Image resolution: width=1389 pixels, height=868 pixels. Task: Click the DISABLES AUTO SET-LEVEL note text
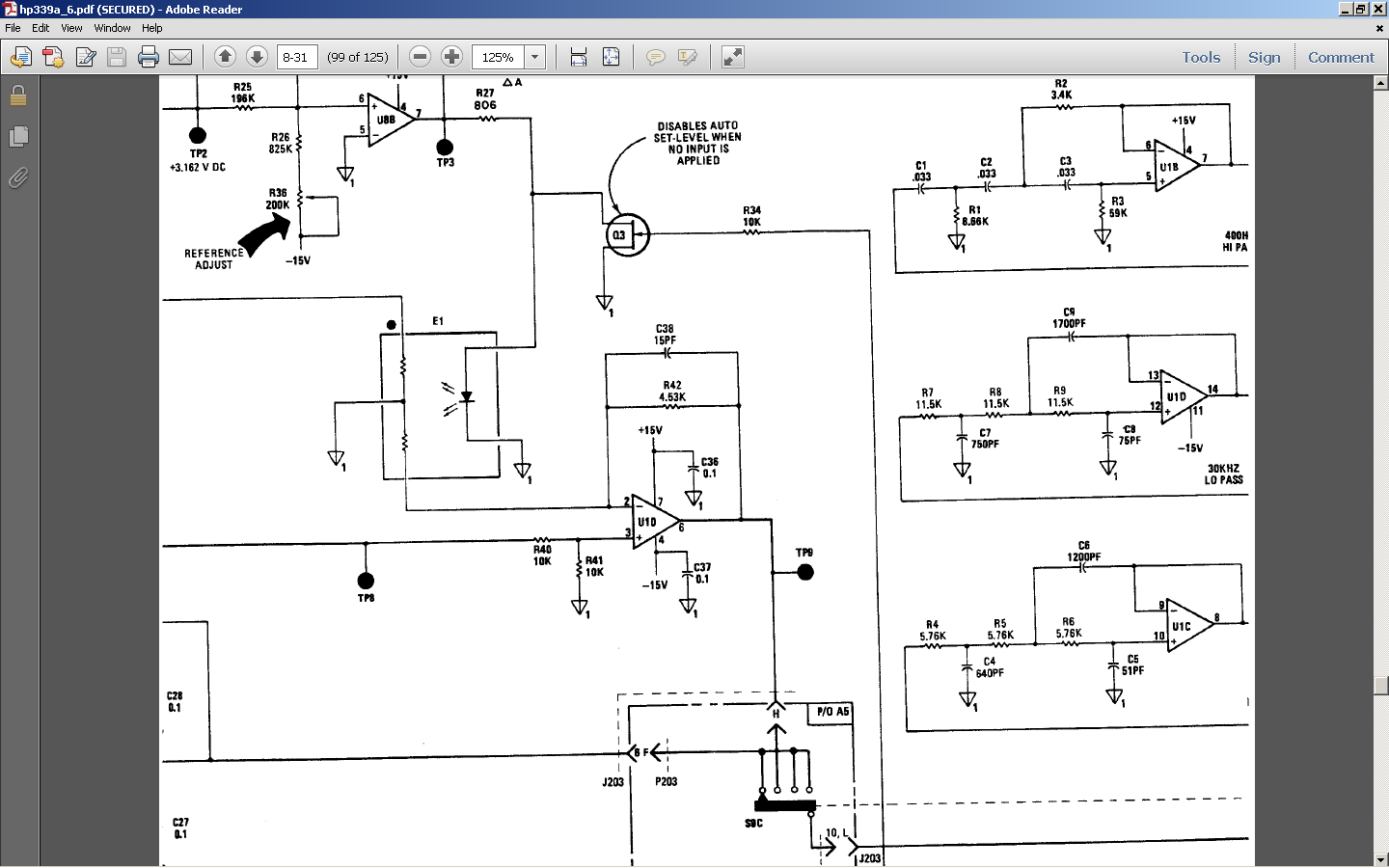pyautogui.click(x=697, y=143)
